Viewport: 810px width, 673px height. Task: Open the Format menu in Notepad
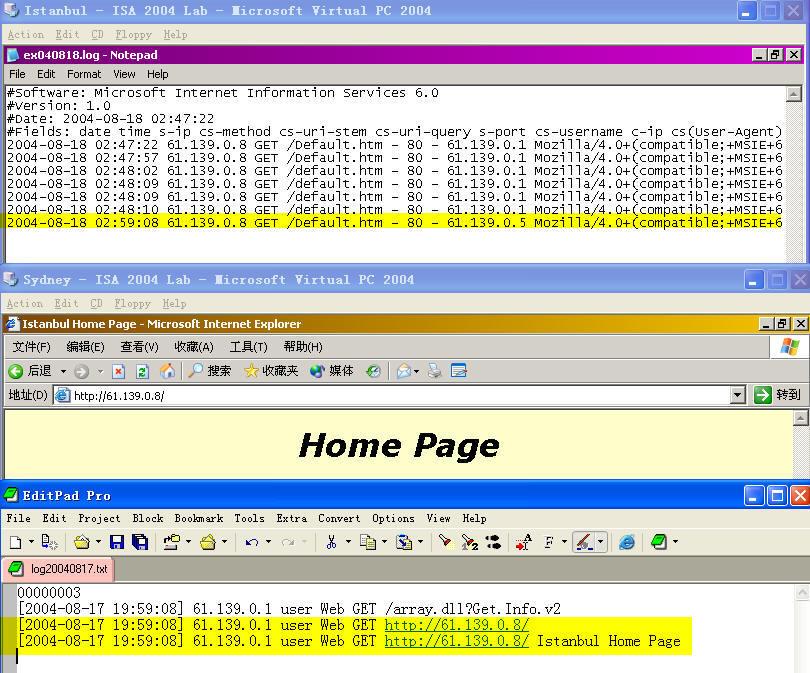[84, 74]
